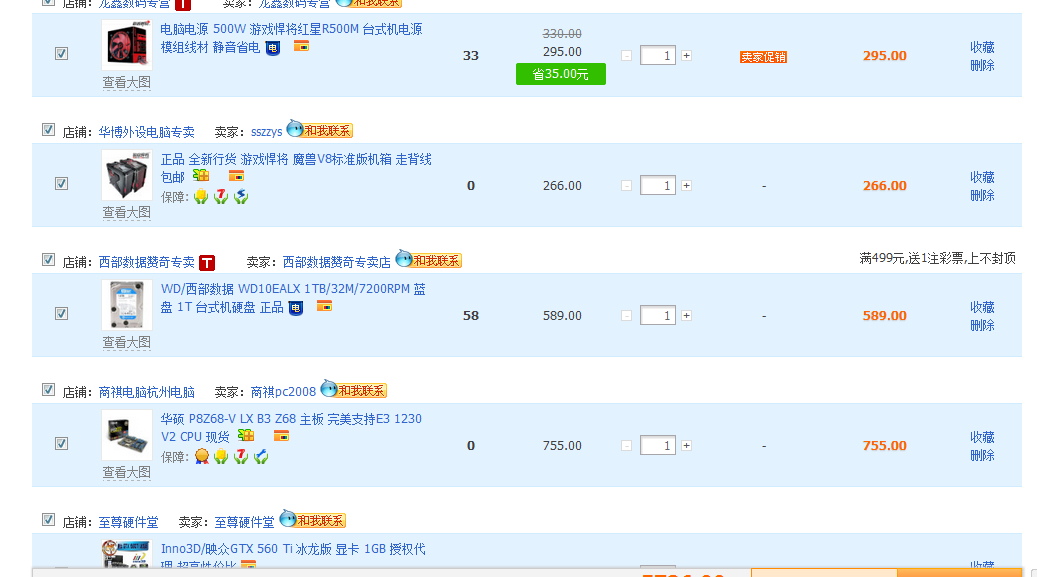This screenshot has width=1037, height=577.
Task: Increase quantity of the 500W power supply
Action: (x=686, y=56)
